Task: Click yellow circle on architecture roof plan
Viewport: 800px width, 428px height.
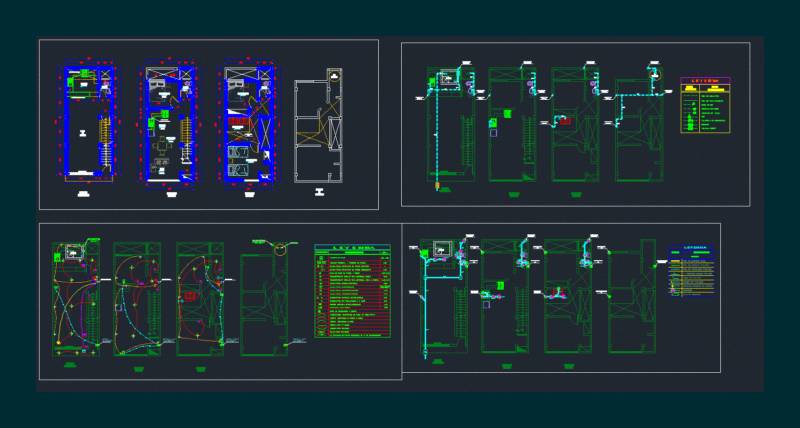Action: coord(334,75)
